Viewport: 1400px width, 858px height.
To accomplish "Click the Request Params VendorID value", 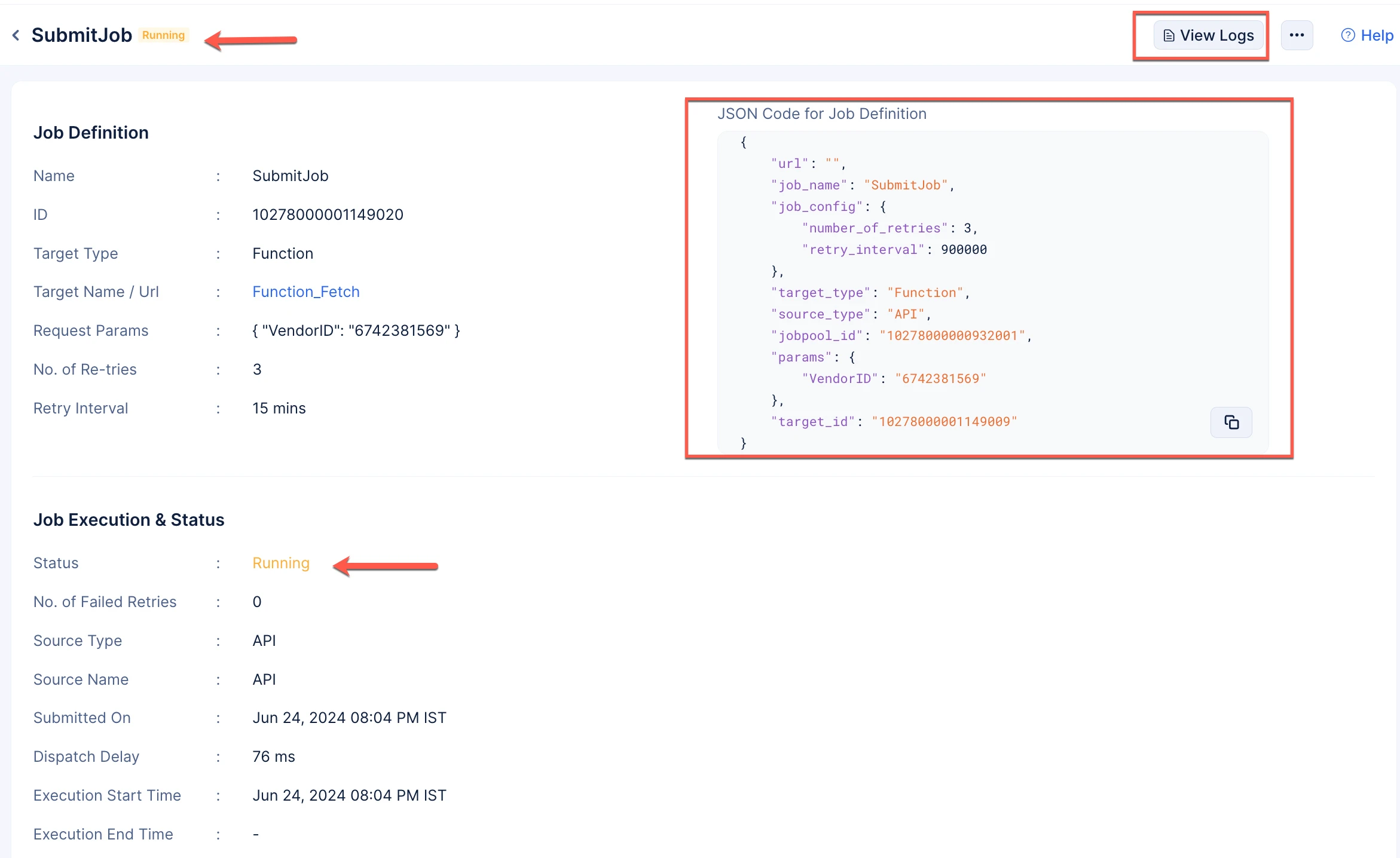I will [x=356, y=330].
